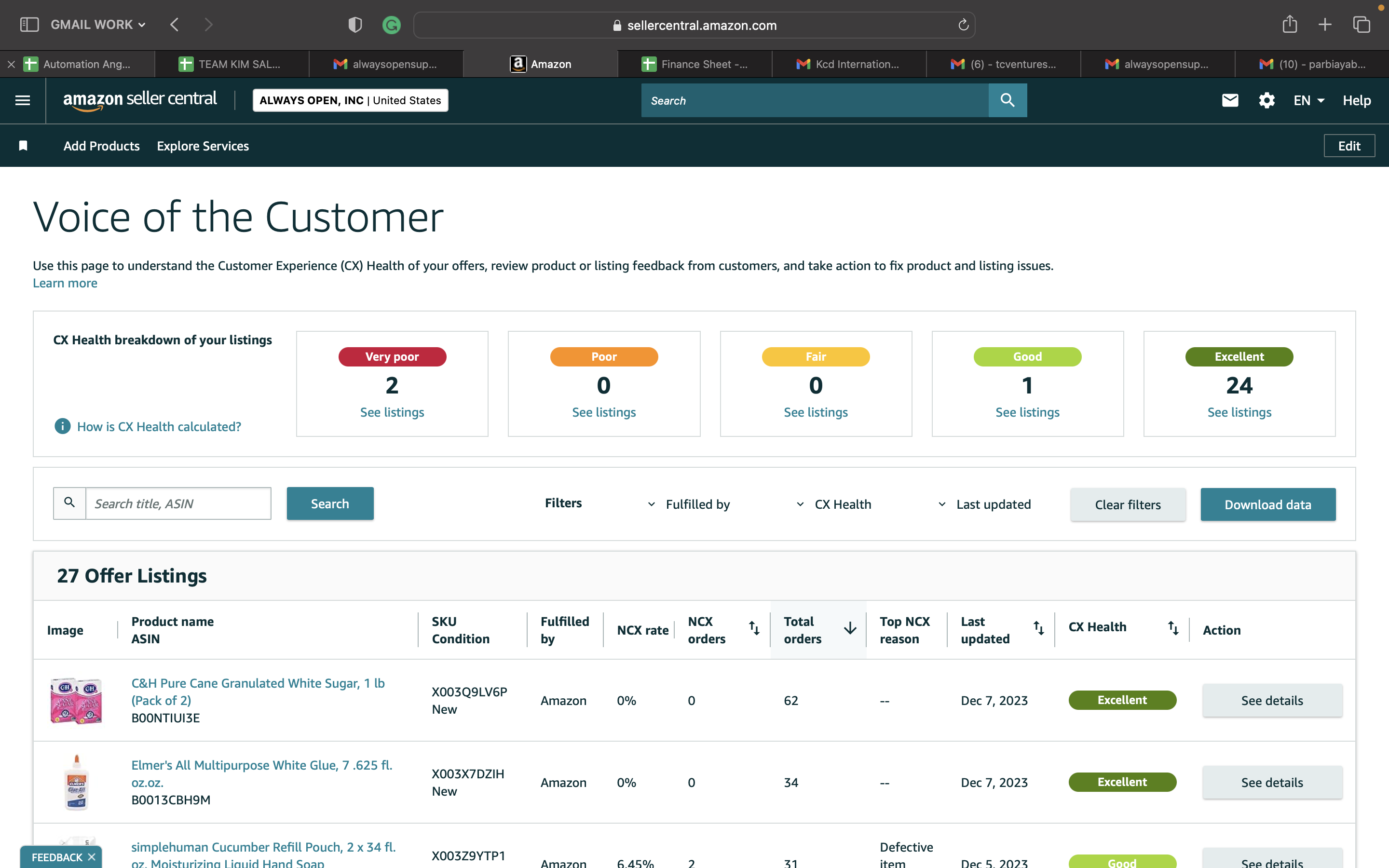Open the GMAIL WORK tab group dropdown
Image resolution: width=1389 pixels, height=868 pixels.
[x=97, y=25]
